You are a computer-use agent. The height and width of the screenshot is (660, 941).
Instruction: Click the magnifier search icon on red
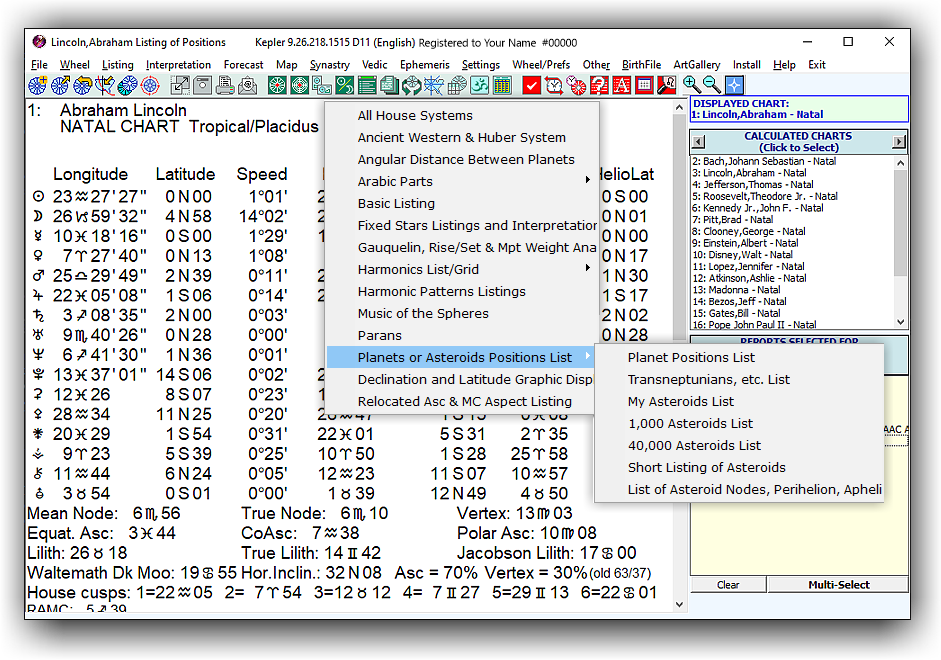coord(666,86)
